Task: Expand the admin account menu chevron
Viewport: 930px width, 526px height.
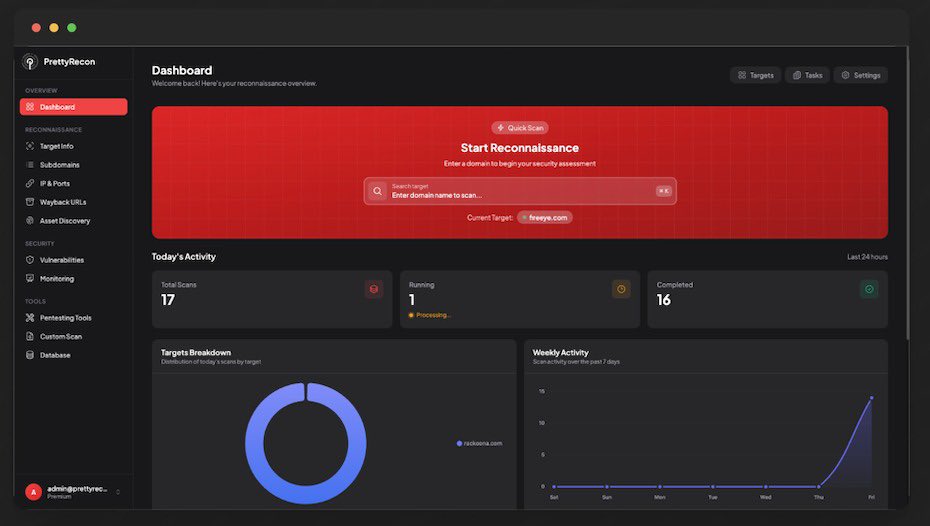Action: tap(118, 492)
